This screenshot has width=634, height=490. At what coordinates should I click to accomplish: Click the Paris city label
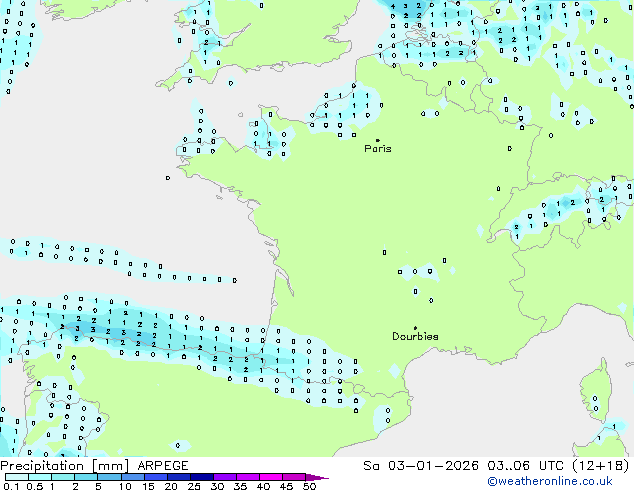378,149
